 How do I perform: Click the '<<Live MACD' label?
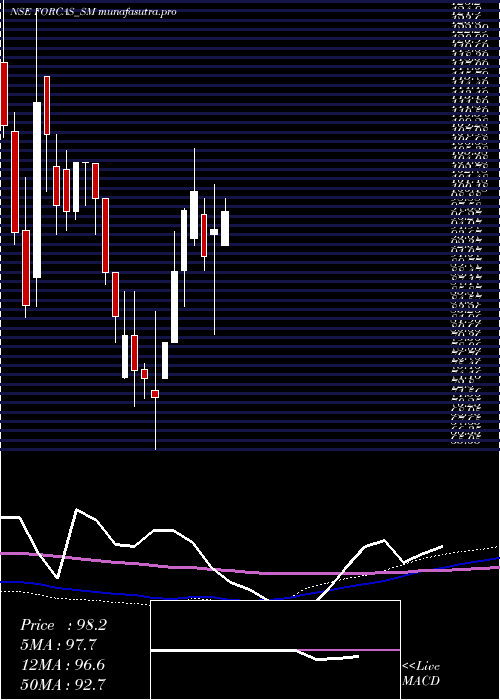pyautogui.click(x=421, y=674)
